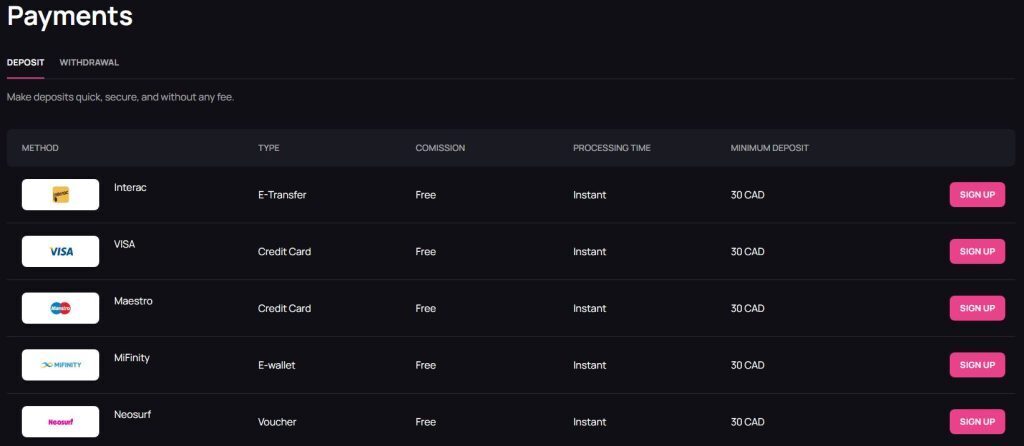Click Instant in the MiFinity row

pos(590,365)
